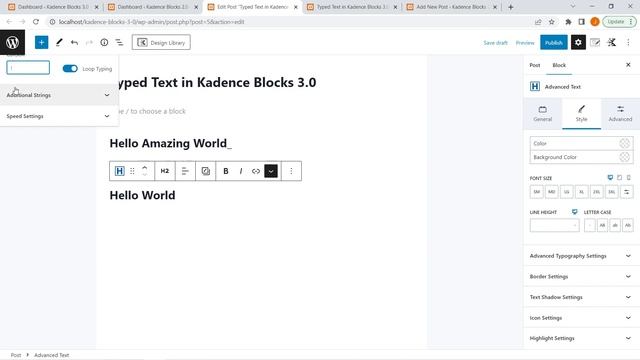Viewport: 640px width, 360px height.
Task: Open the Style settings tab
Action: (x=581, y=113)
